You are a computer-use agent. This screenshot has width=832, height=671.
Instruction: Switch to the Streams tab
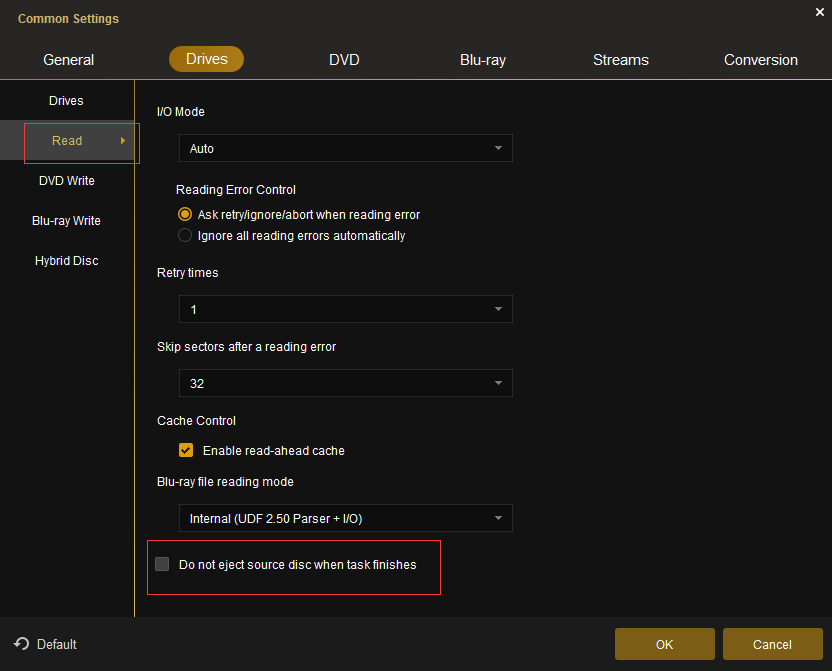(621, 60)
